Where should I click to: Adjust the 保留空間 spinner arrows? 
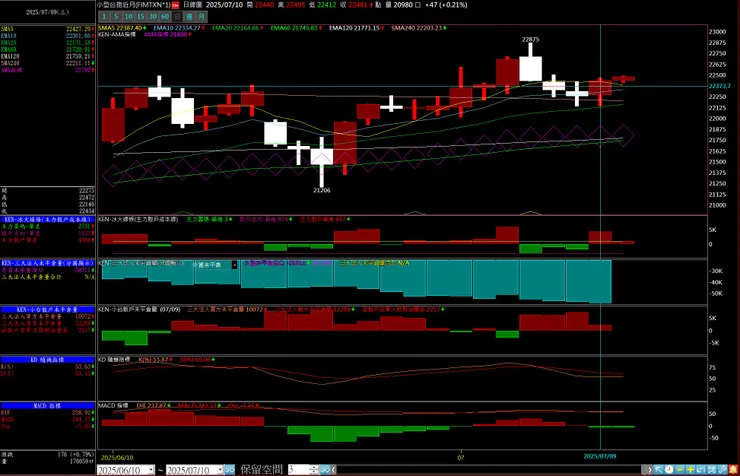pos(314,470)
